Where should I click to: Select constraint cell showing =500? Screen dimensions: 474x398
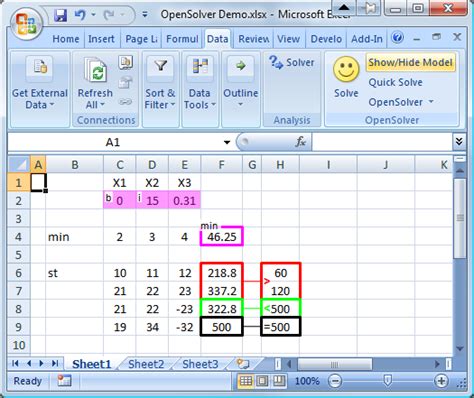pos(280,327)
